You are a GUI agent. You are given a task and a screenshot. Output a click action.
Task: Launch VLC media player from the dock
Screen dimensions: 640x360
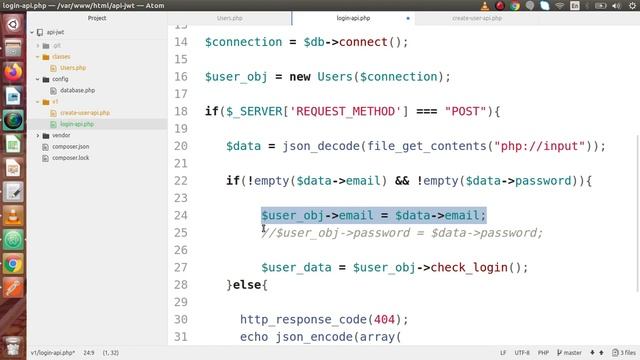(x=13, y=216)
